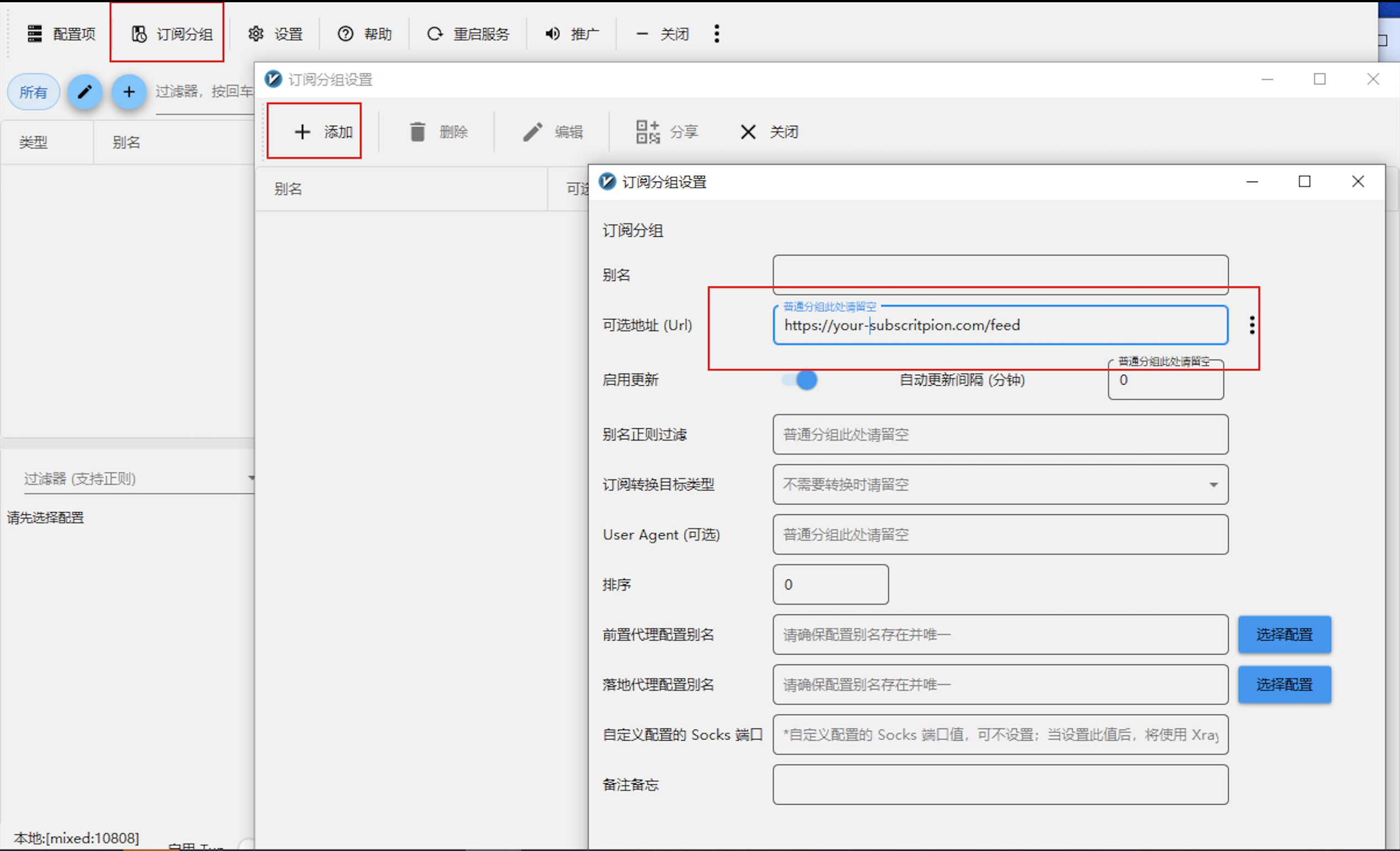Screen dimensions: 1400x851
Task: Disable the 启用更新 update toggle
Action: coord(798,380)
